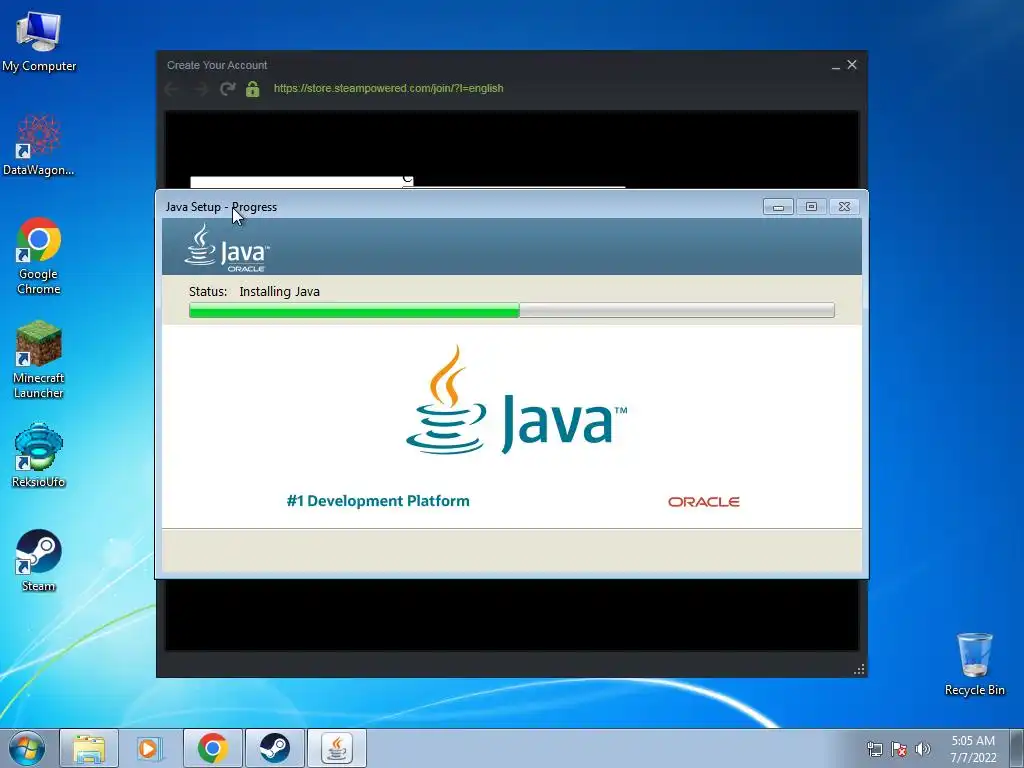Click the Steam window resize grip
Image resolution: width=1024 pixels, height=768 pixels.
(859, 669)
